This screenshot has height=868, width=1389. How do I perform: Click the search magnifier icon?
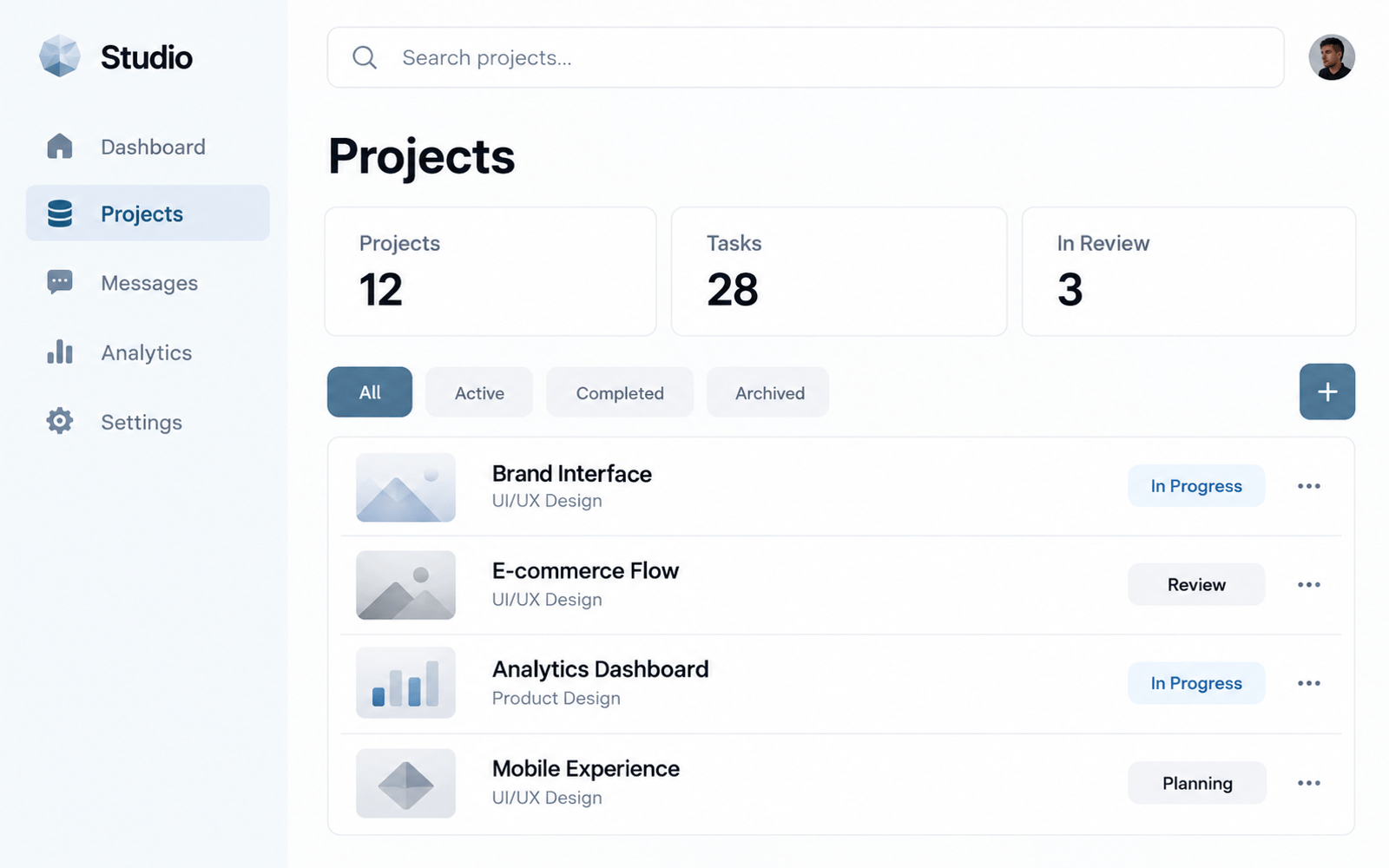coord(365,57)
